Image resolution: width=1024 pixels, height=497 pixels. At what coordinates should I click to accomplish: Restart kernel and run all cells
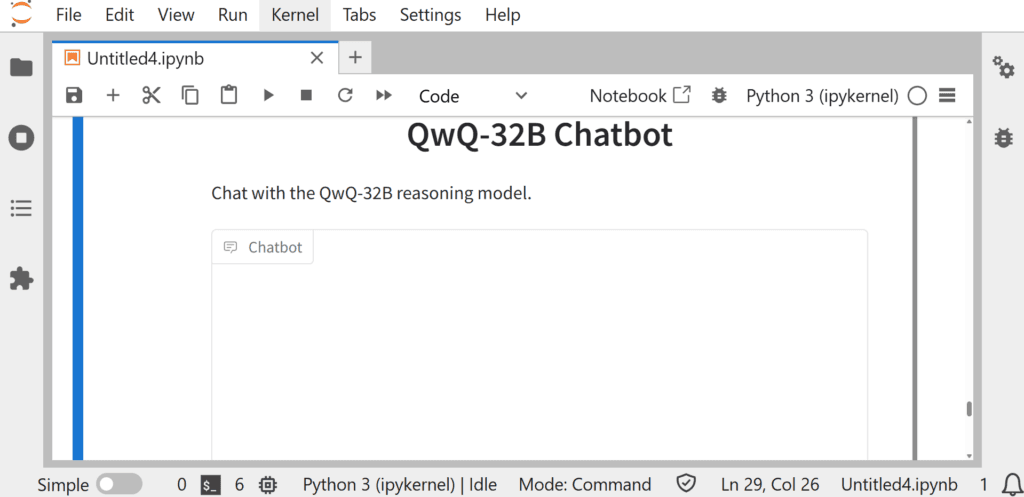pos(384,96)
